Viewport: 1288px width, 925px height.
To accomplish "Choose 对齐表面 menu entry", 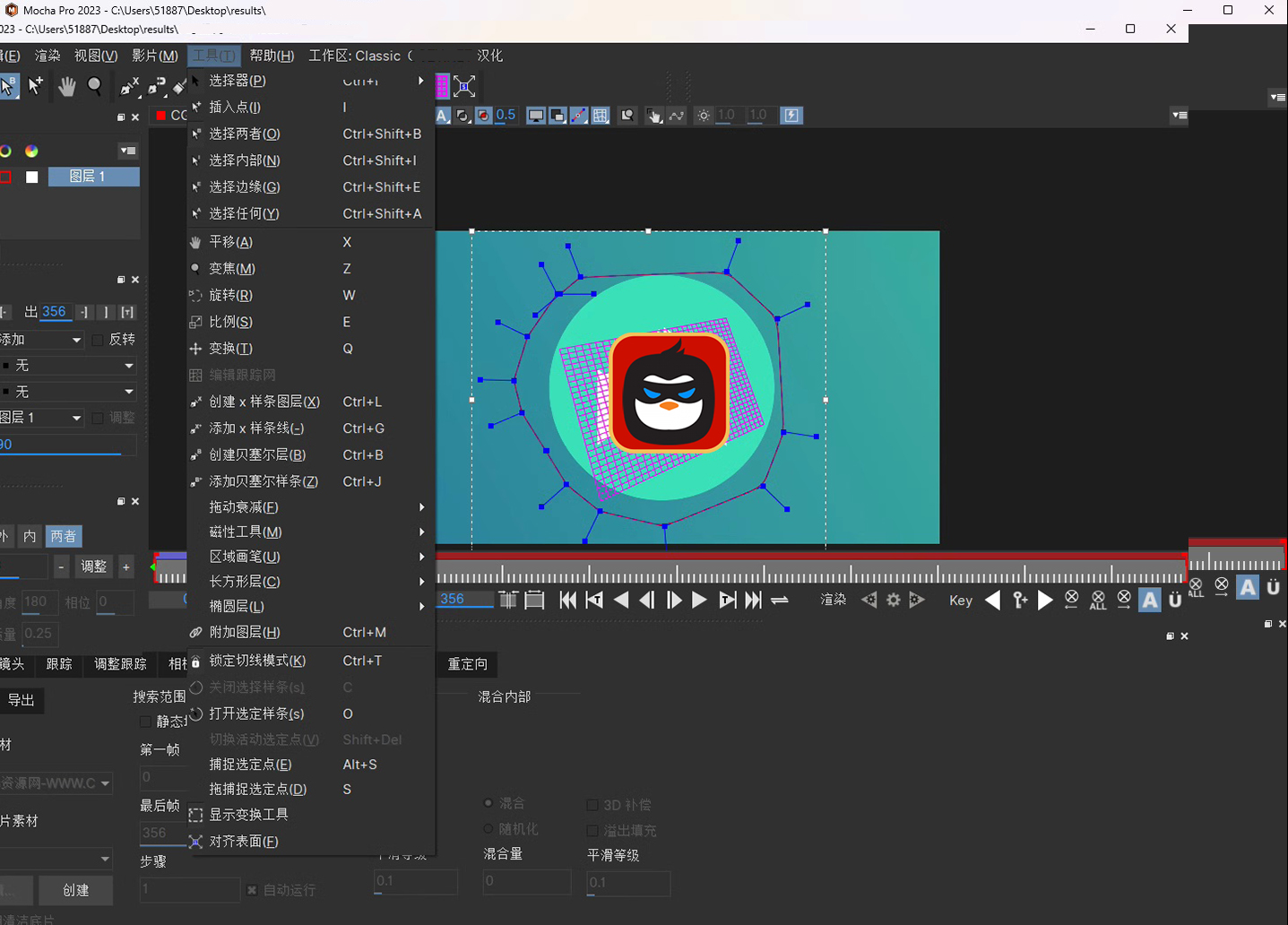I will 311,842.
